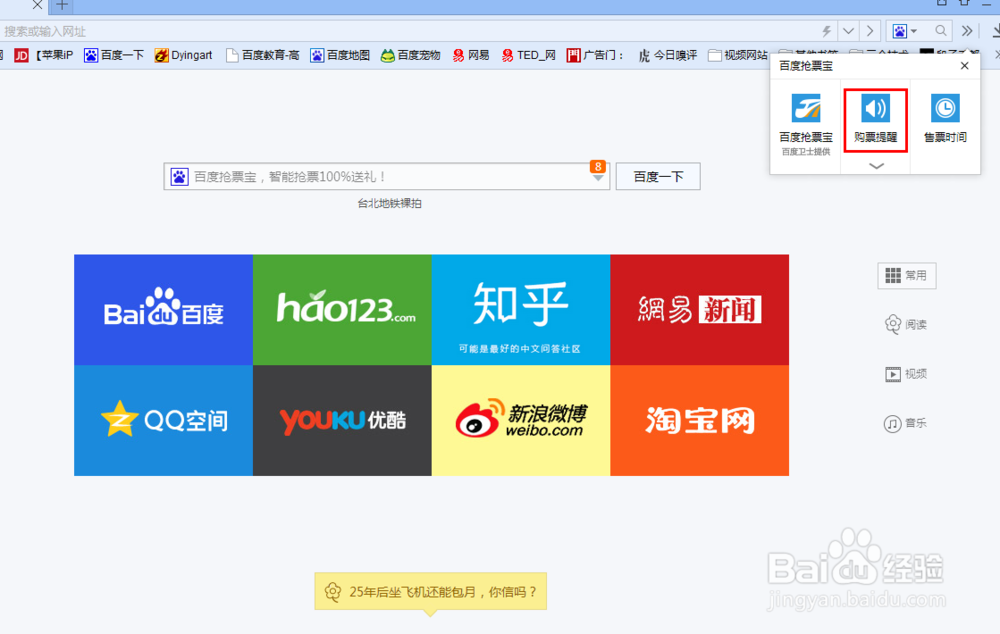Close the 百度抢票宝 popup panel
The height and width of the screenshot is (634, 1000).
(964, 66)
